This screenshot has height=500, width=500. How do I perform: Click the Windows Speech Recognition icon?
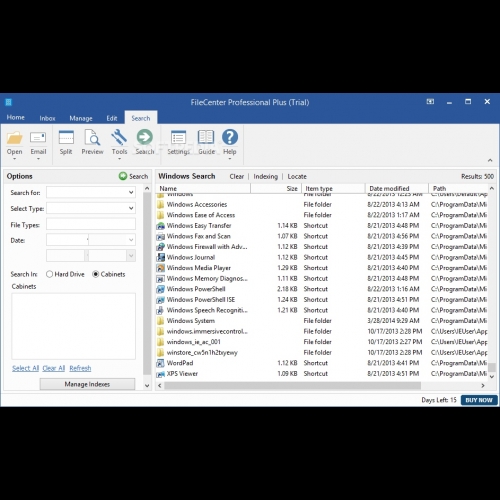161,310
